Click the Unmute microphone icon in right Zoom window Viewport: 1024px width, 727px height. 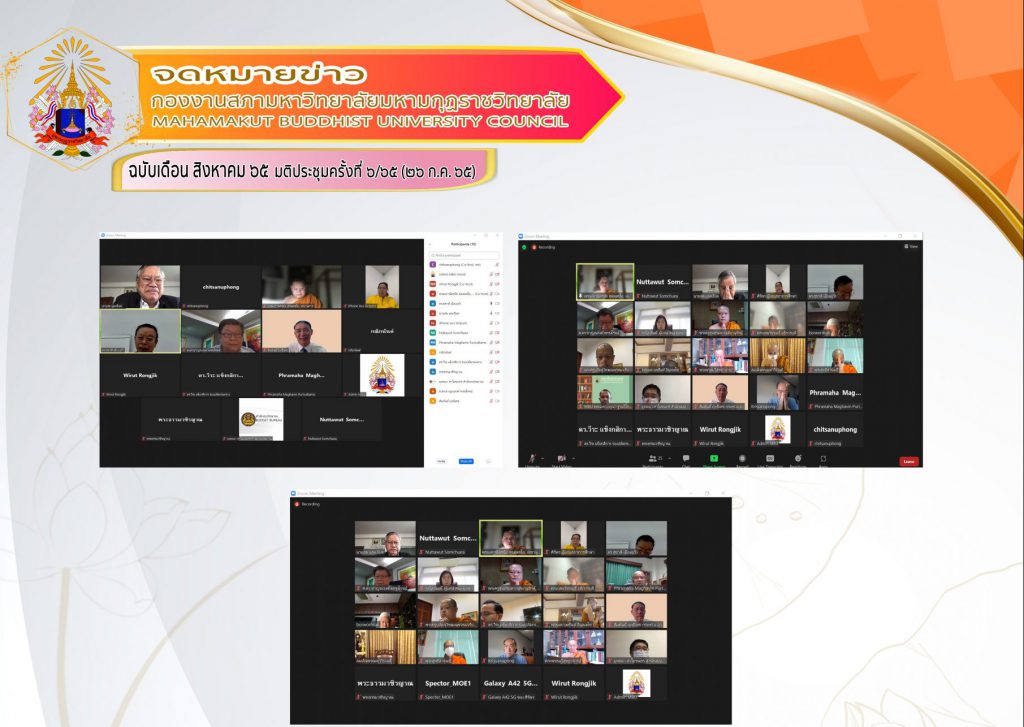pos(532,458)
